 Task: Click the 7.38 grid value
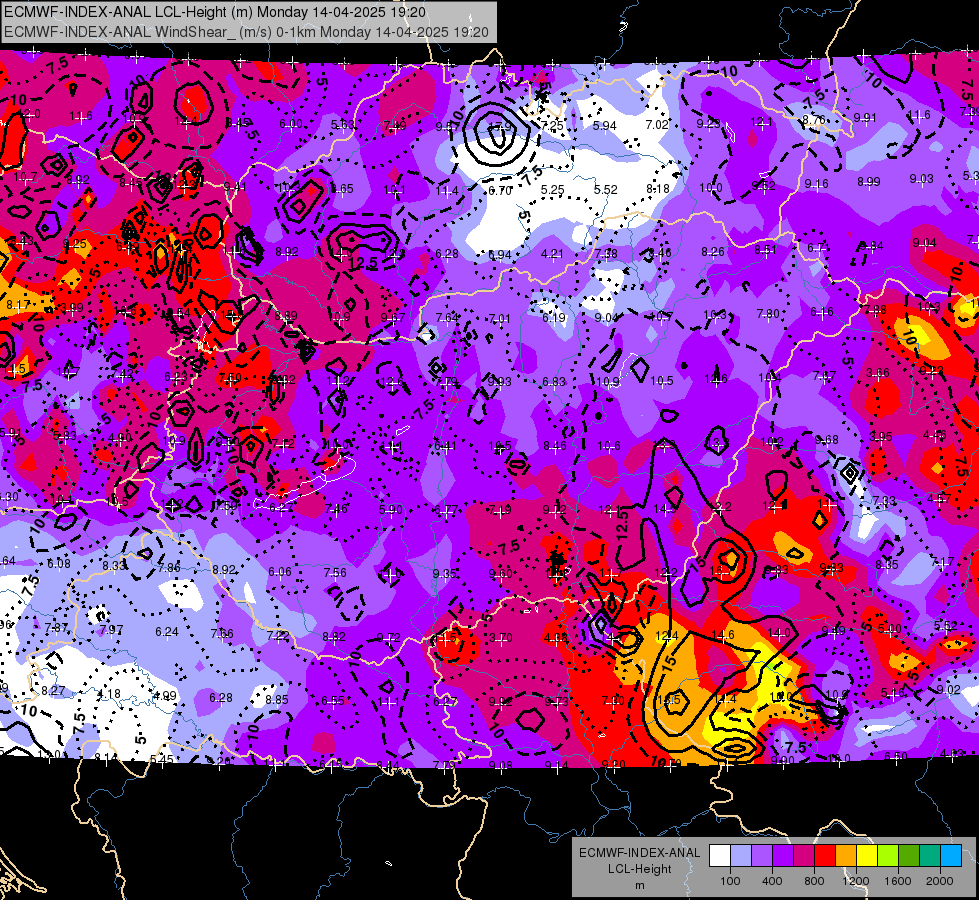pyautogui.click(x=606, y=254)
